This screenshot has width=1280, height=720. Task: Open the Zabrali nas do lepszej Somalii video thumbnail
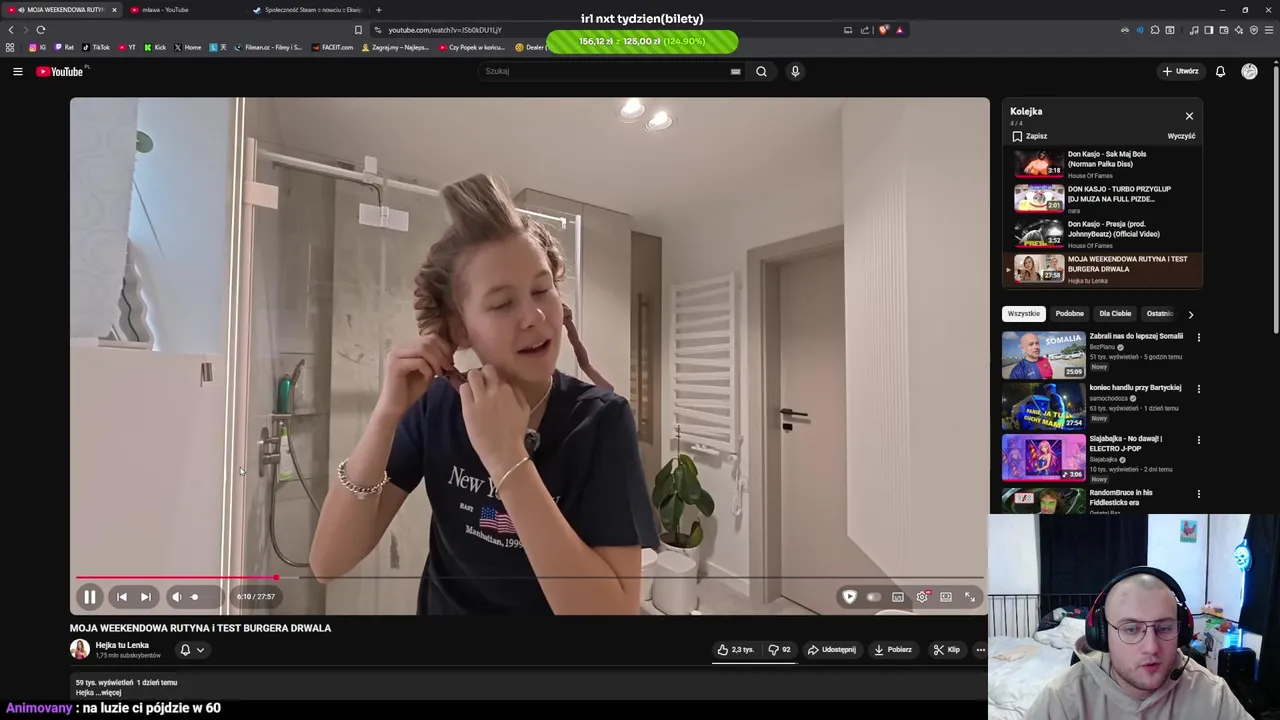pos(1043,355)
